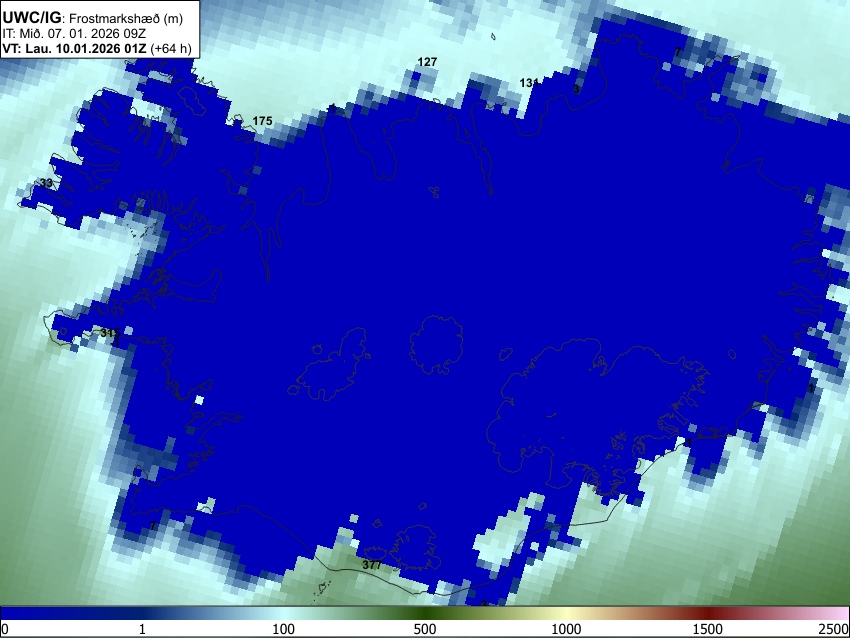Click the color scale label 500
The width and height of the screenshot is (850, 638).
tap(425, 629)
